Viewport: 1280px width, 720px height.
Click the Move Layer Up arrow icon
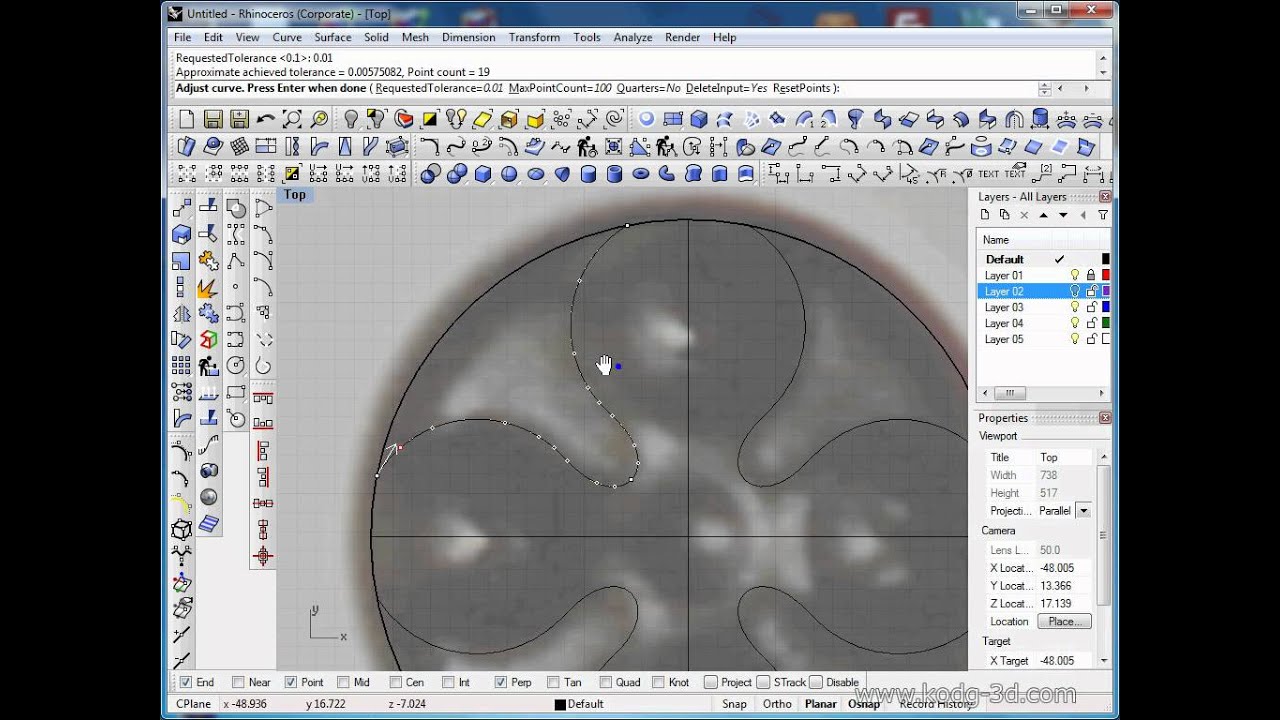[x=1044, y=215]
